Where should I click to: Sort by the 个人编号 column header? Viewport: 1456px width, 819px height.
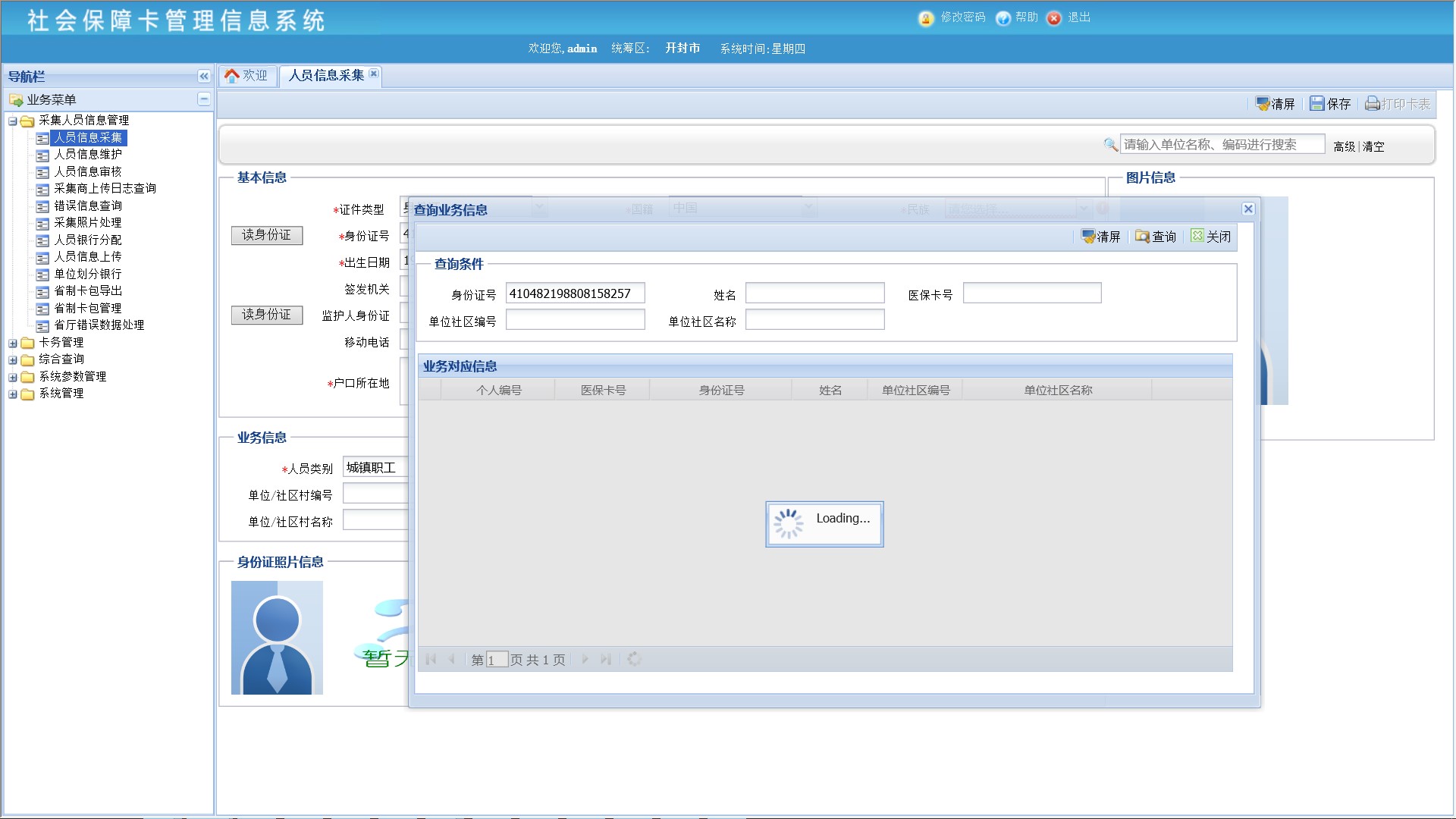(498, 390)
